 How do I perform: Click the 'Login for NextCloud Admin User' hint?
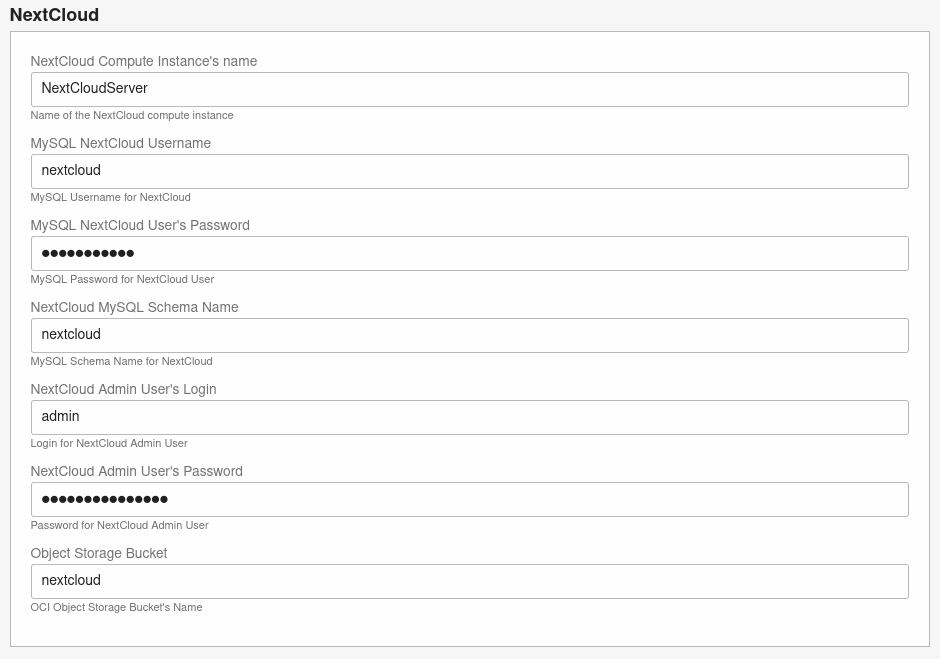coord(109,443)
